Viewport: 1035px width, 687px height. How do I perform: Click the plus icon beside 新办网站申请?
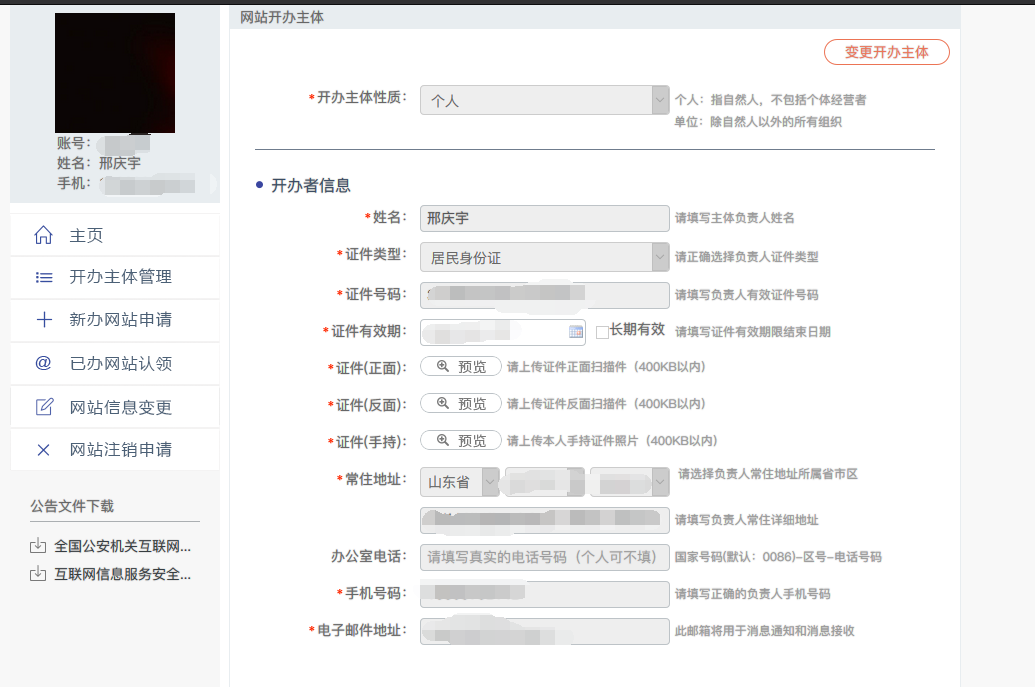click(44, 320)
